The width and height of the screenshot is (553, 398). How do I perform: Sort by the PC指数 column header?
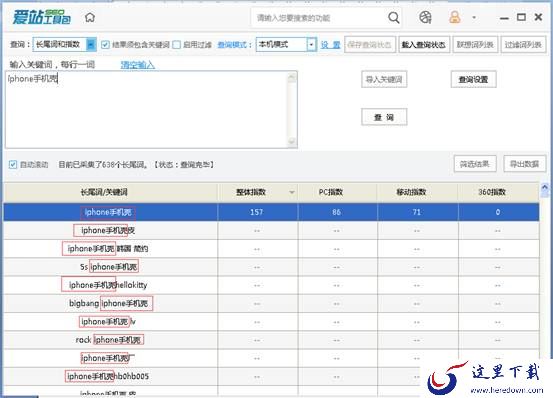[337, 192]
